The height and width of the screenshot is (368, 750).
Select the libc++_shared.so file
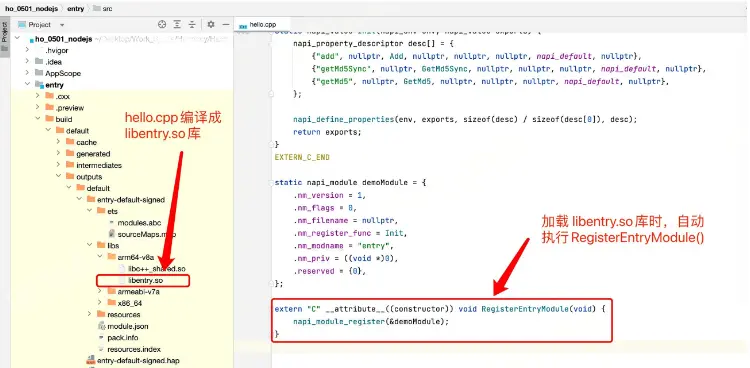coord(156,268)
